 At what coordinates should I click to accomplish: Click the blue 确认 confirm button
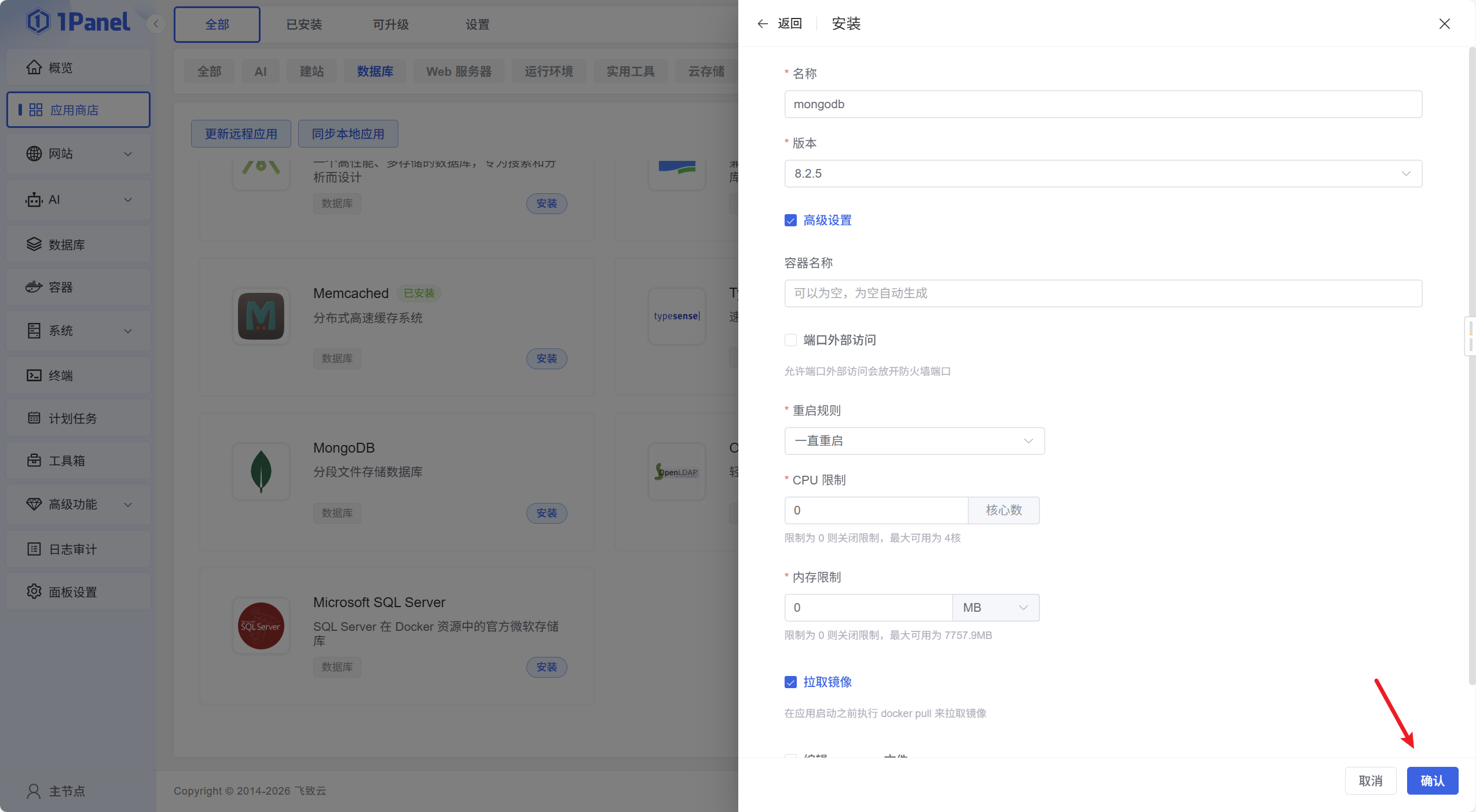click(1432, 781)
